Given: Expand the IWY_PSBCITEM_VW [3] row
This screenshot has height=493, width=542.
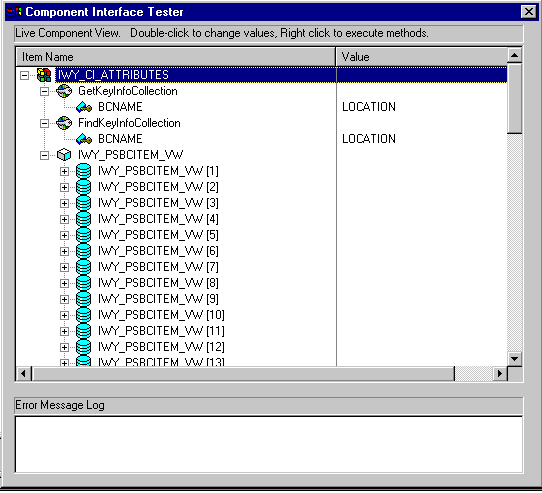Looking at the screenshot, I should (64, 203).
